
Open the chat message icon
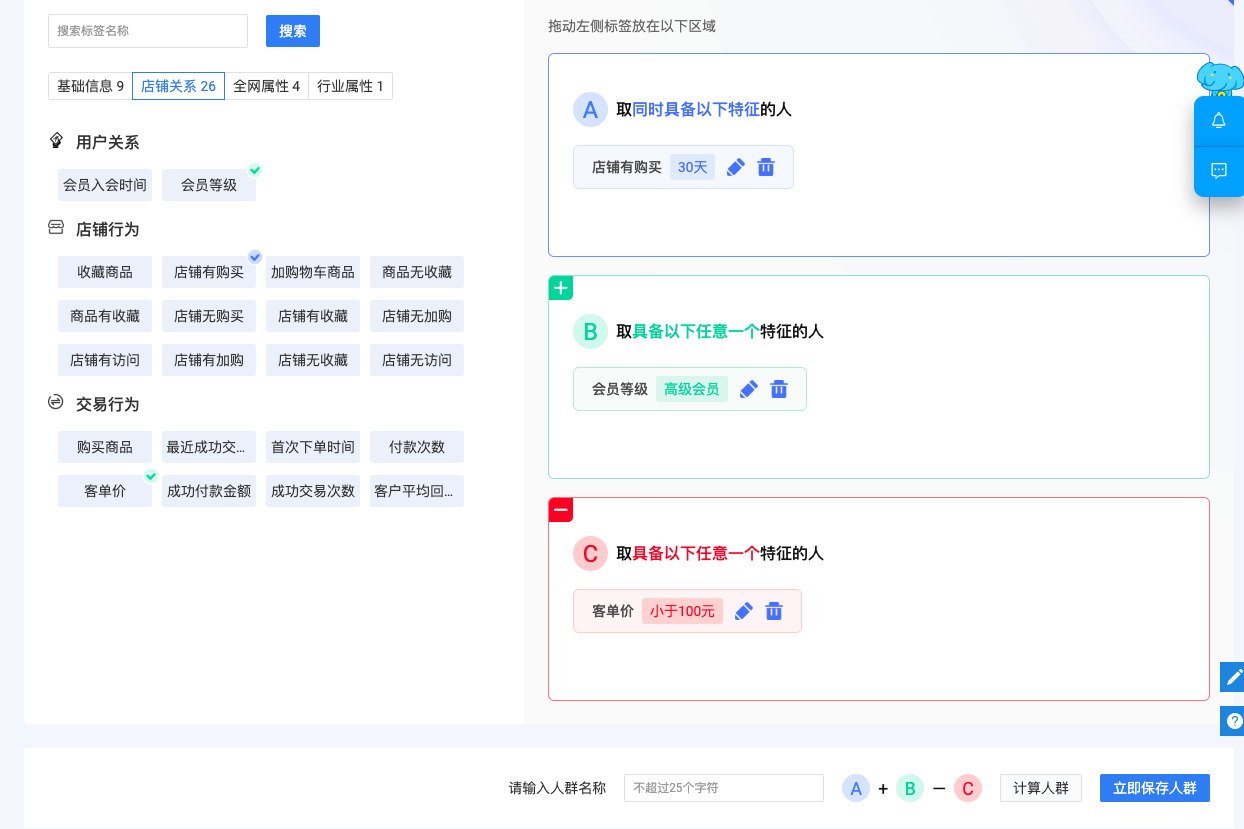pos(1218,171)
